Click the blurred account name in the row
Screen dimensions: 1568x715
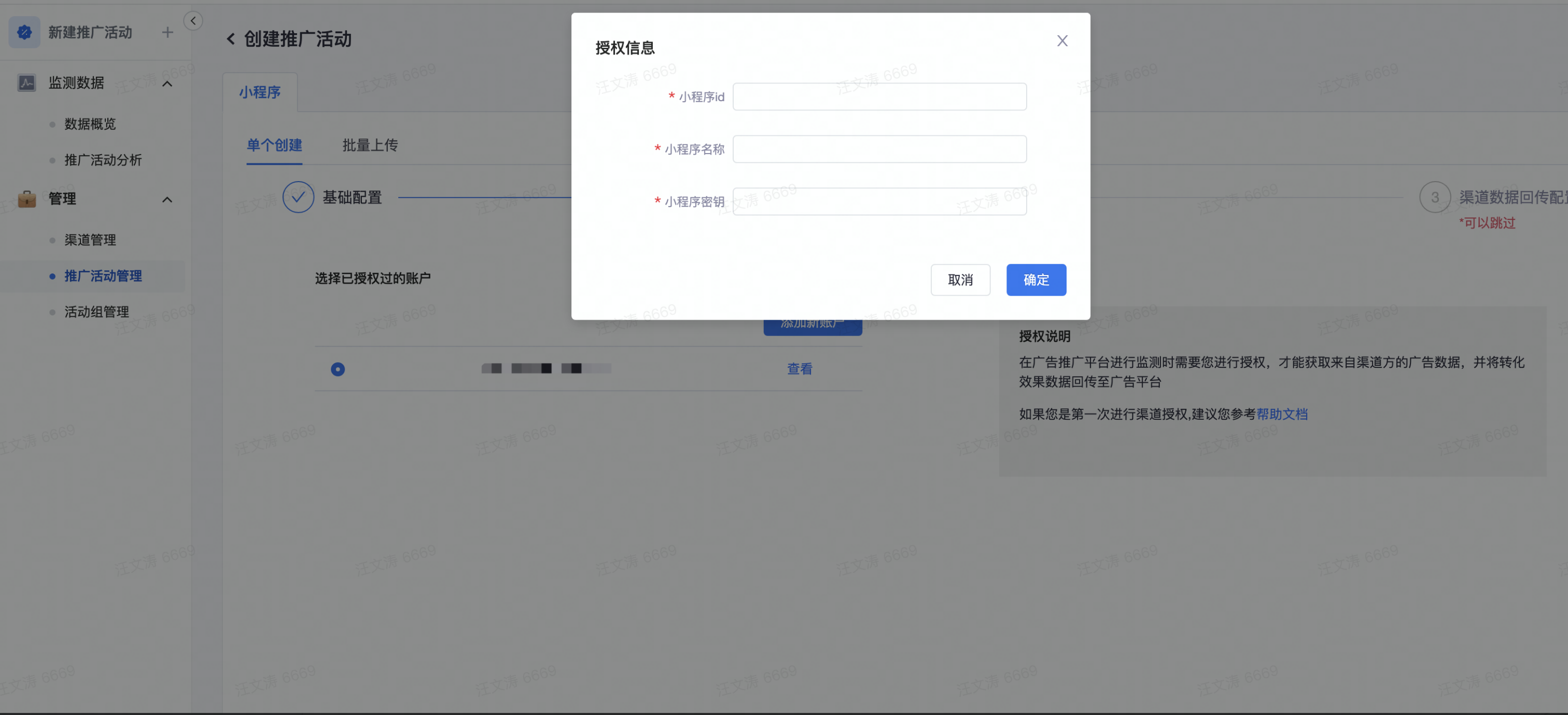click(x=546, y=368)
